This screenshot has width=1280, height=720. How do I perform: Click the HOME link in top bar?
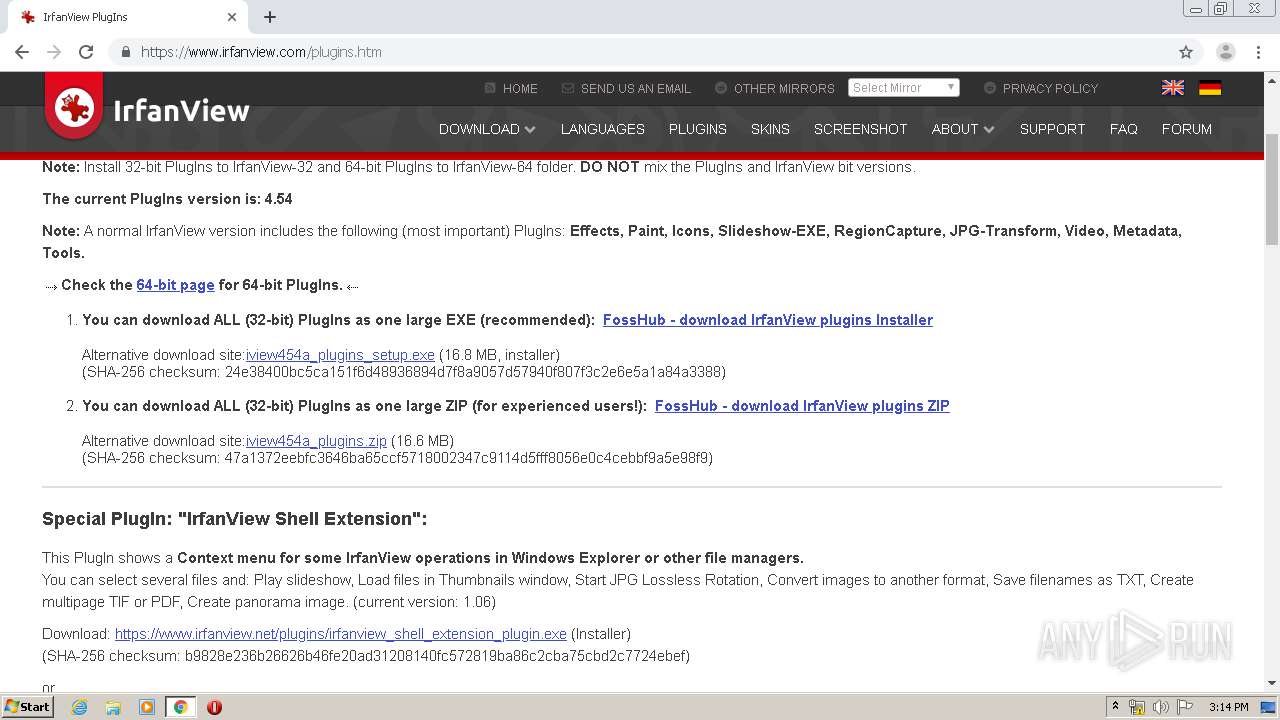511,88
